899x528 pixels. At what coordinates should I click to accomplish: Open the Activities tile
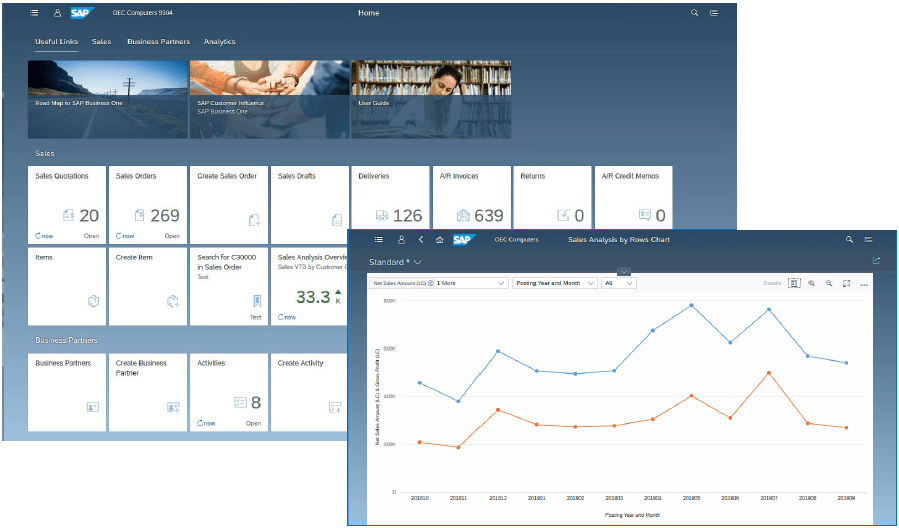229,393
